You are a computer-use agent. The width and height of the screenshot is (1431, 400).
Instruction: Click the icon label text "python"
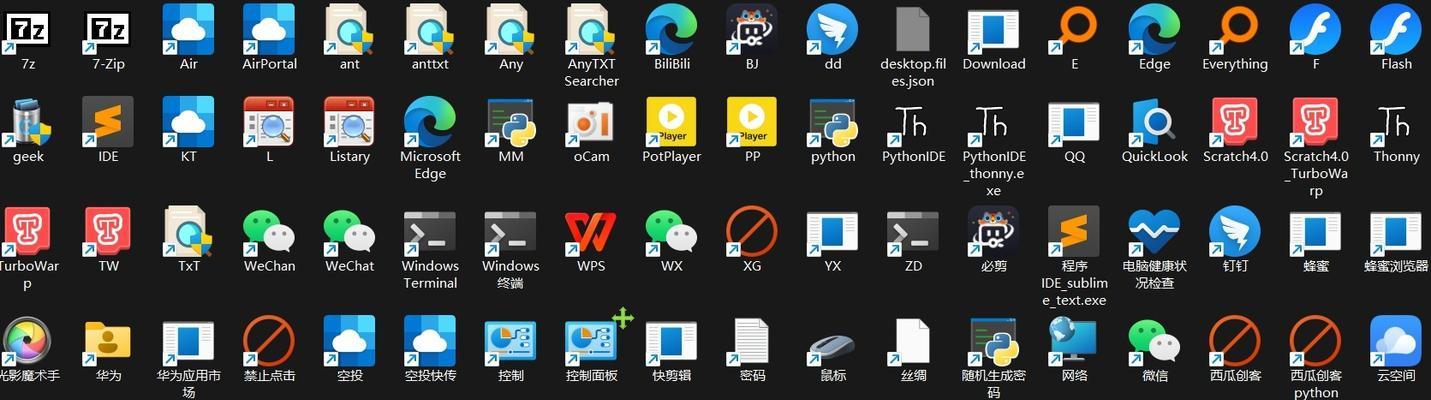point(833,157)
